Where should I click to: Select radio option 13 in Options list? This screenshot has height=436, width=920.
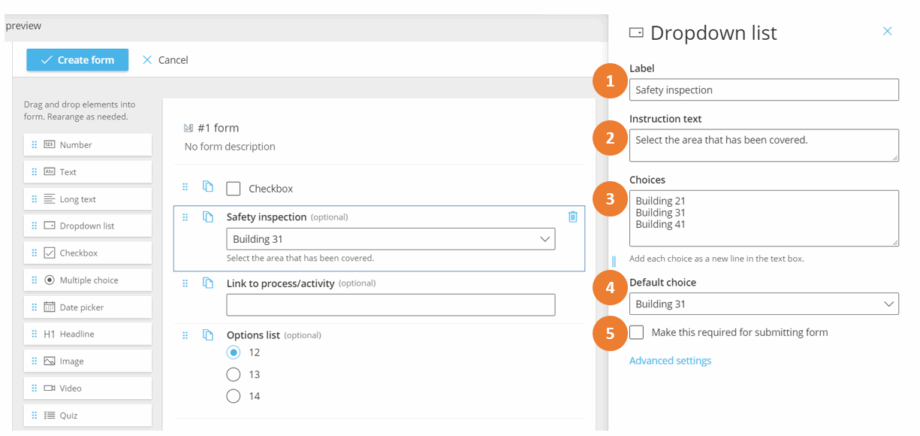coord(234,374)
